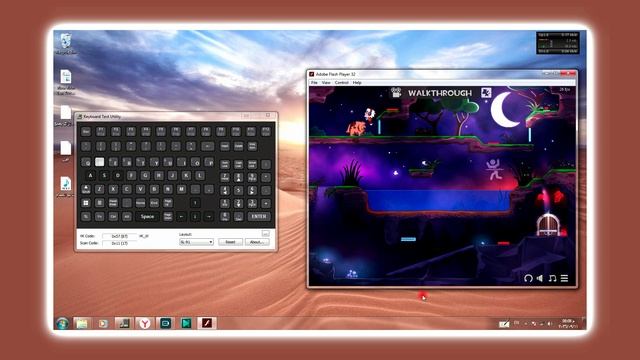The width and height of the screenshot is (640, 360).
Task: Expand the Layout dropdown in Keyboard Test Utility
Action: click(196, 242)
